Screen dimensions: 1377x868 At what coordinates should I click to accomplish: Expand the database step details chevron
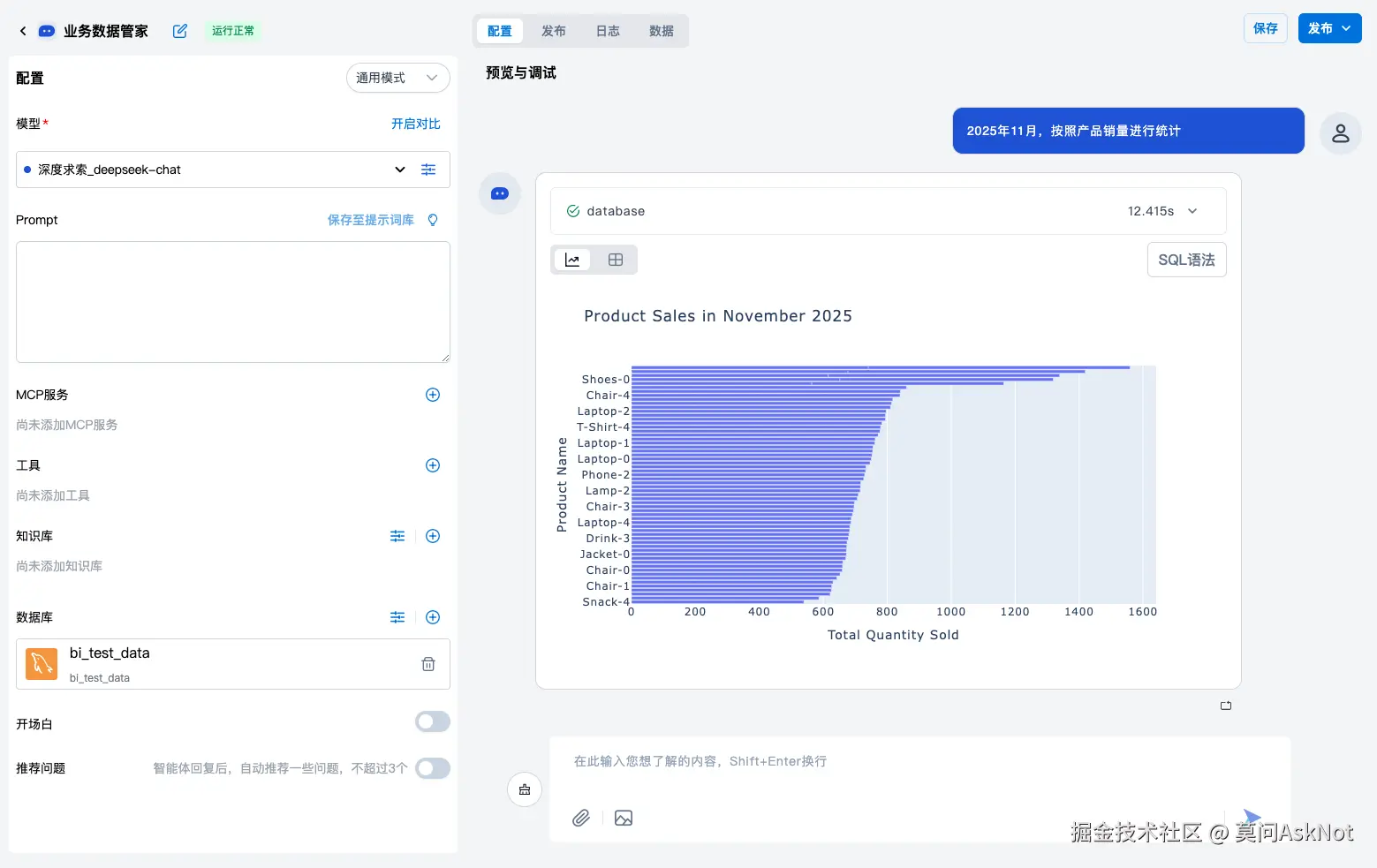(1192, 211)
